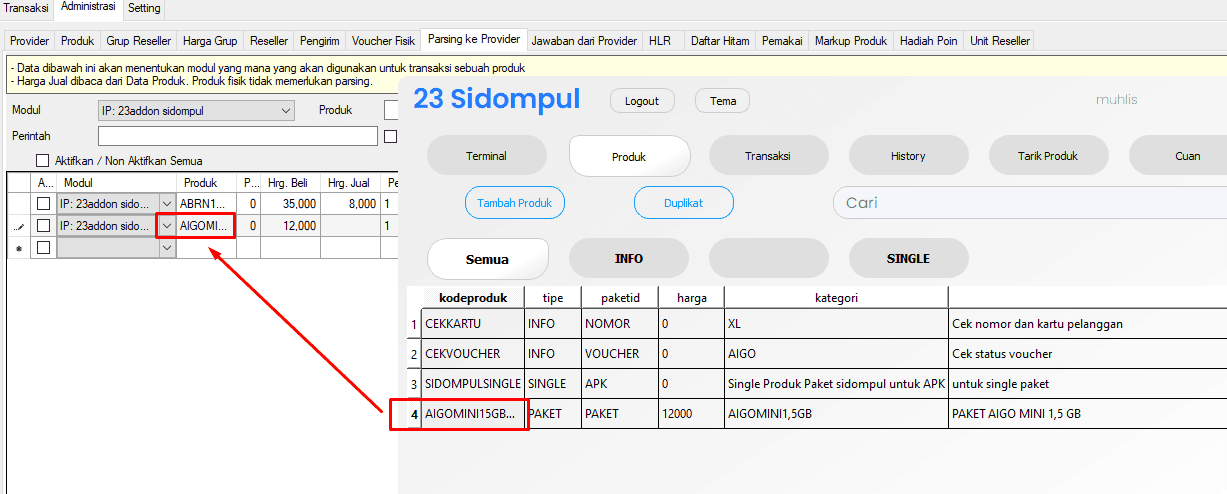Sort by the Hrg. Jual column header
Viewport: 1227px width, 494px height.
click(x=351, y=183)
